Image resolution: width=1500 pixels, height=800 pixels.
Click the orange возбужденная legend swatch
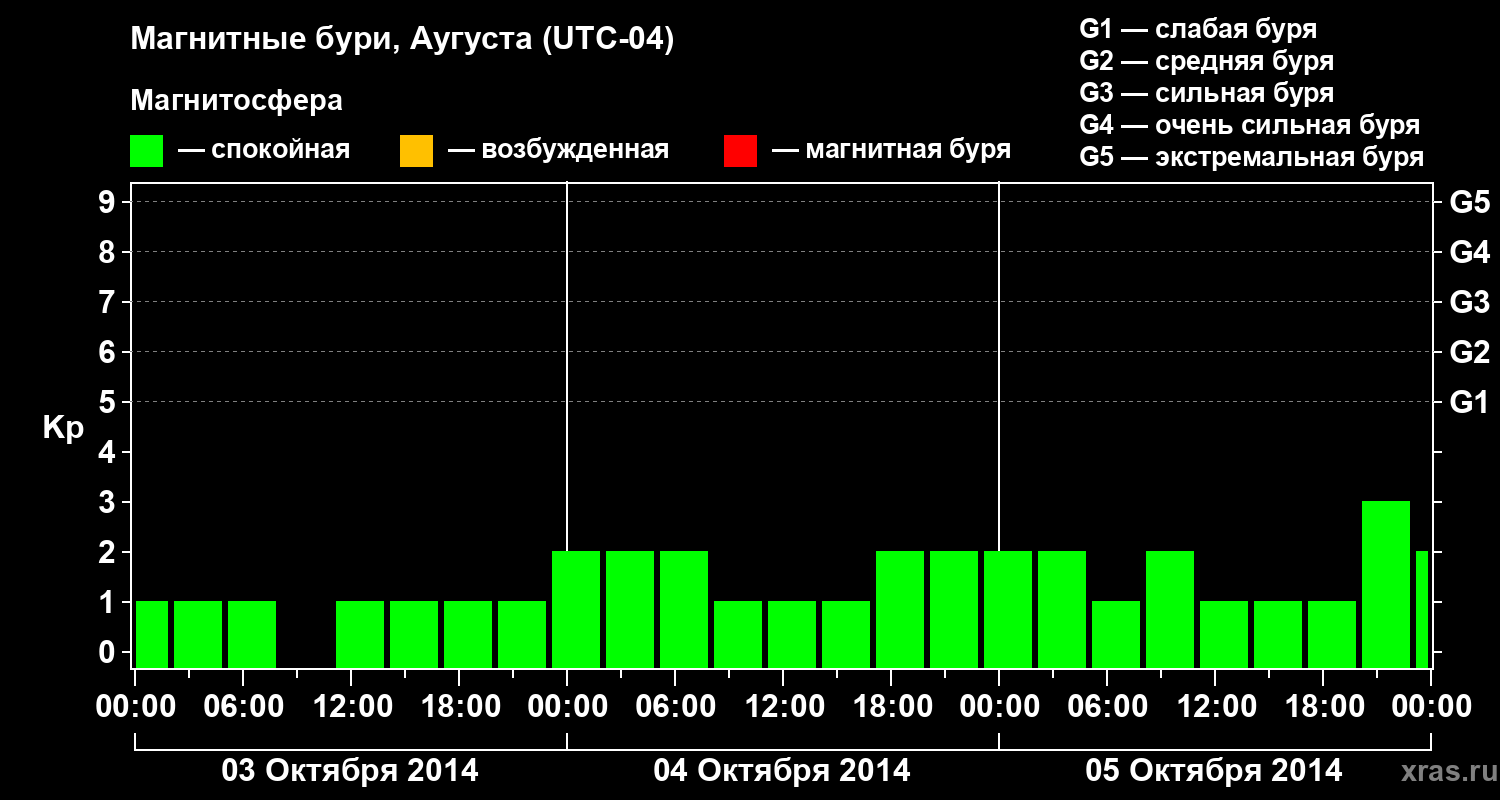pos(416,151)
